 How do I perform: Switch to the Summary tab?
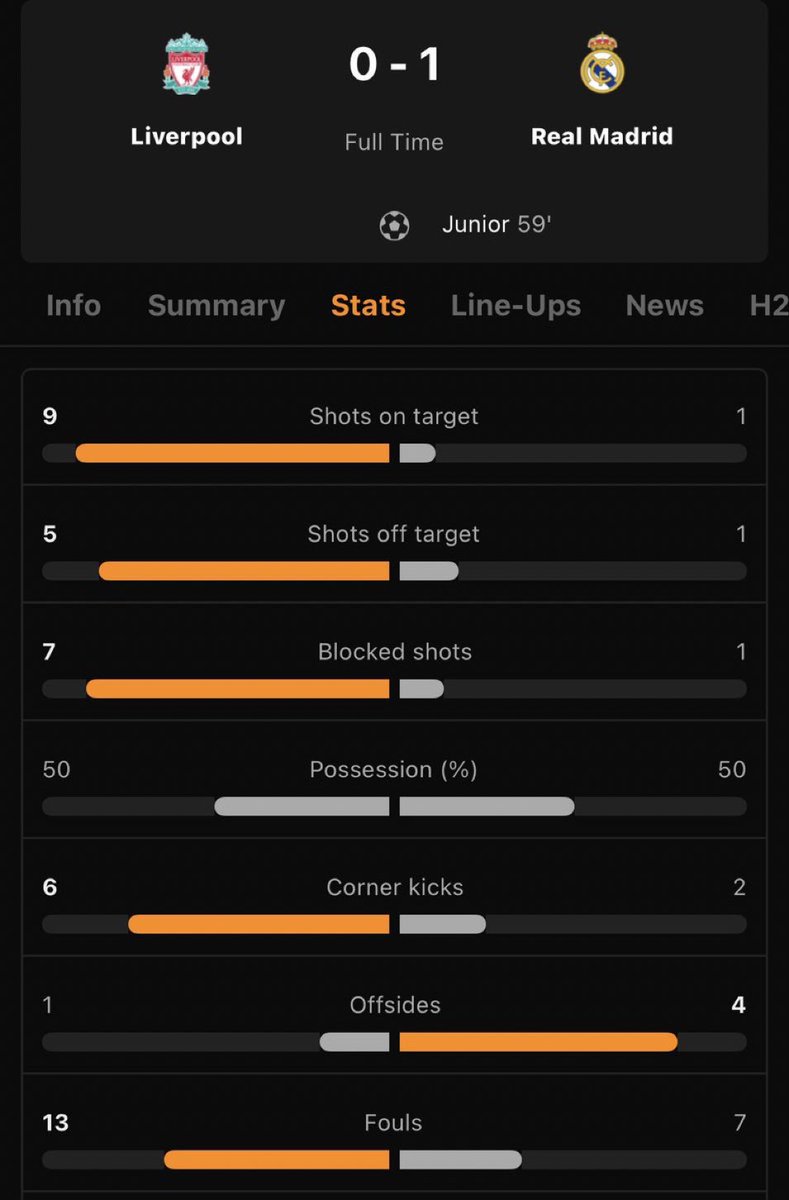point(216,305)
